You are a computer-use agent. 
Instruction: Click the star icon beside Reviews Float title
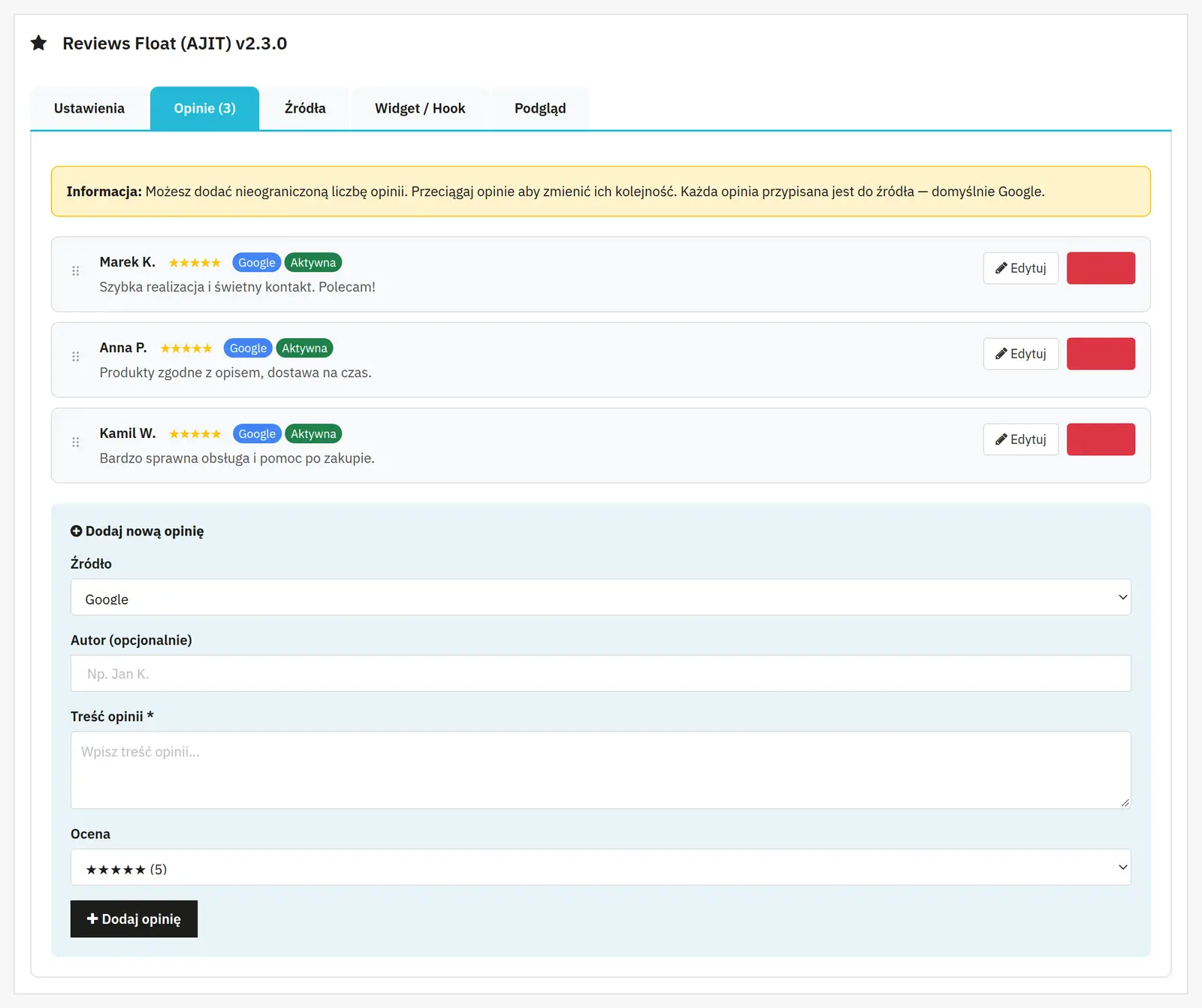point(38,43)
